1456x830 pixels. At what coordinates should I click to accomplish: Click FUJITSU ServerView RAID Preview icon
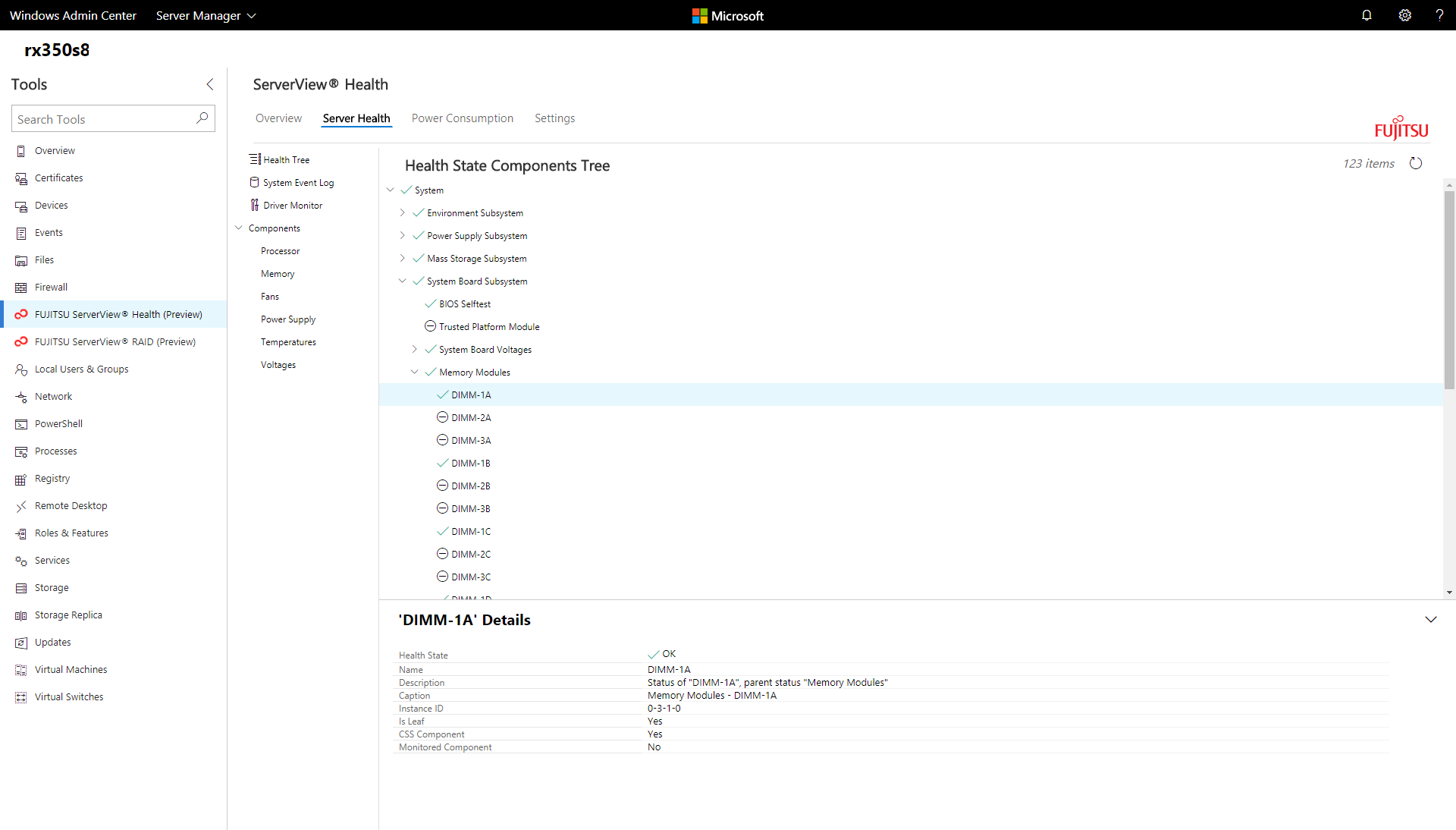click(x=21, y=341)
